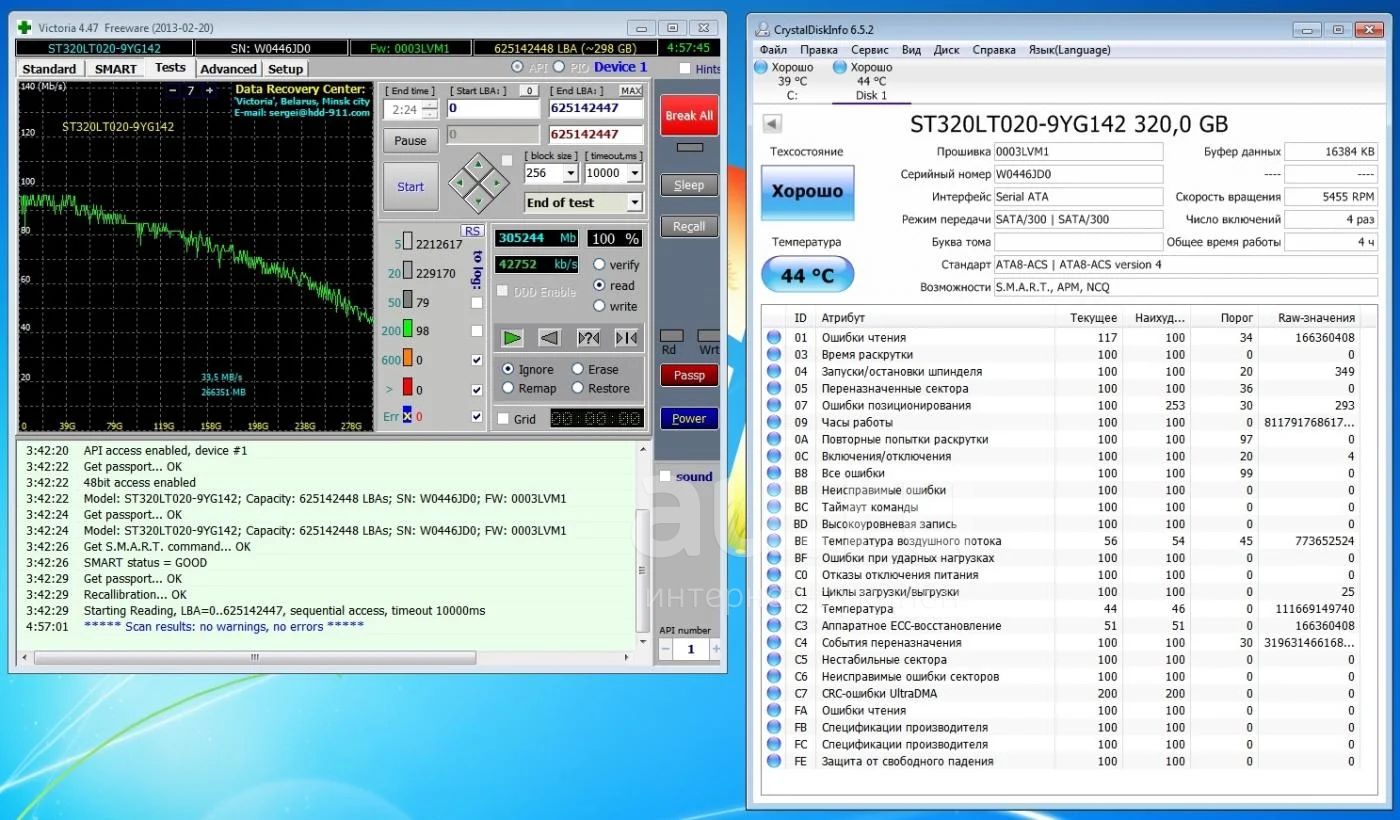Click the CrystalDiskInfo title bar app icon
1400x820 pixels.
pos(763,30)
